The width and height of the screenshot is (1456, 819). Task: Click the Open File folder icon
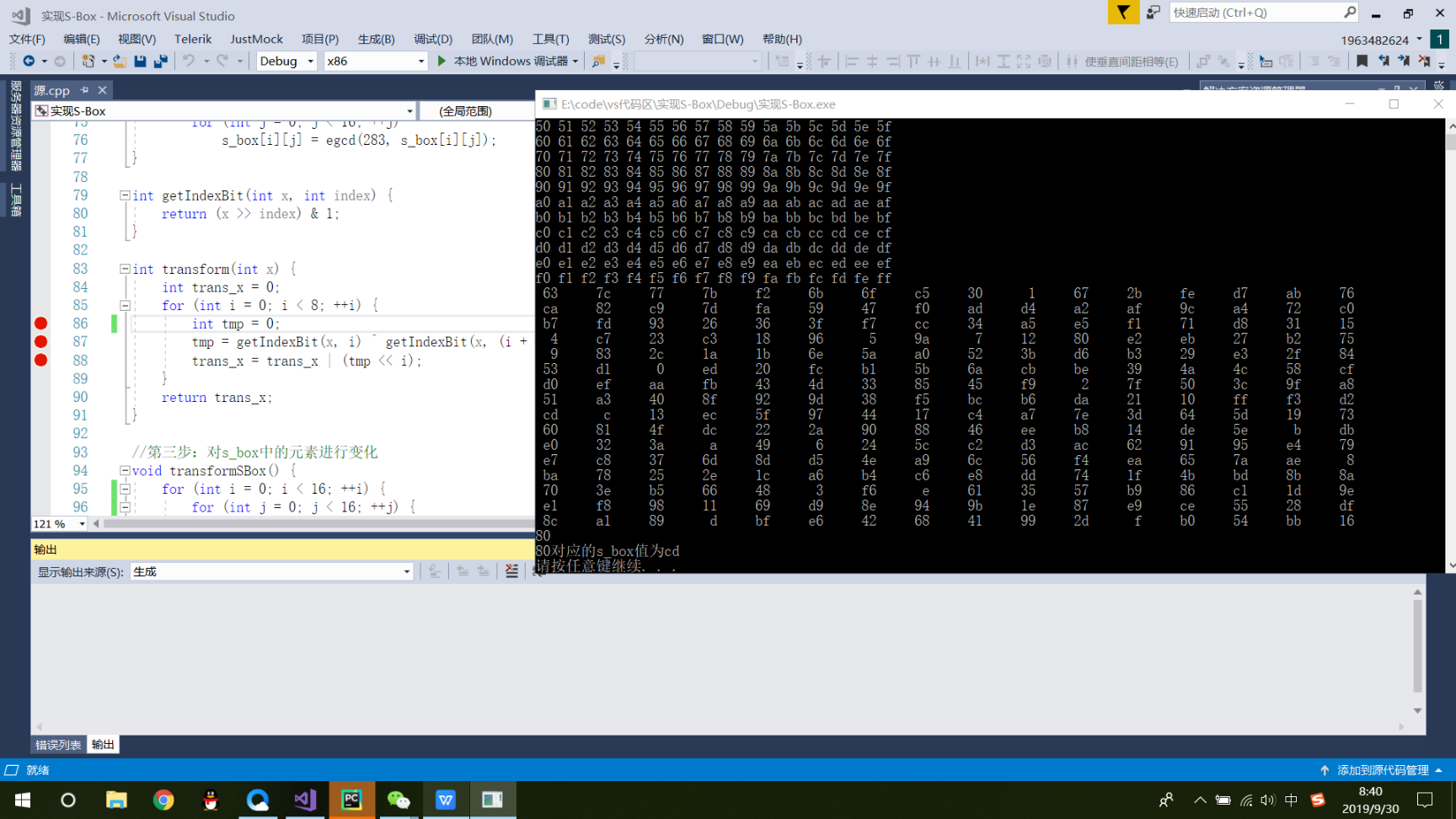pos(120,61)
